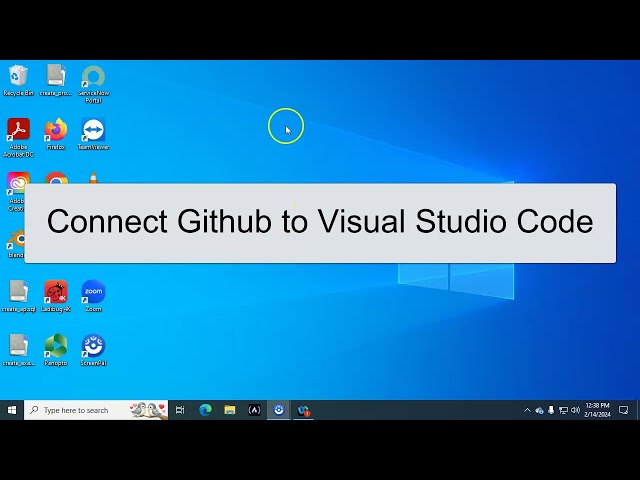Expand the hidden tray icons chevron
640x480 pixels.
coord(527,410)
